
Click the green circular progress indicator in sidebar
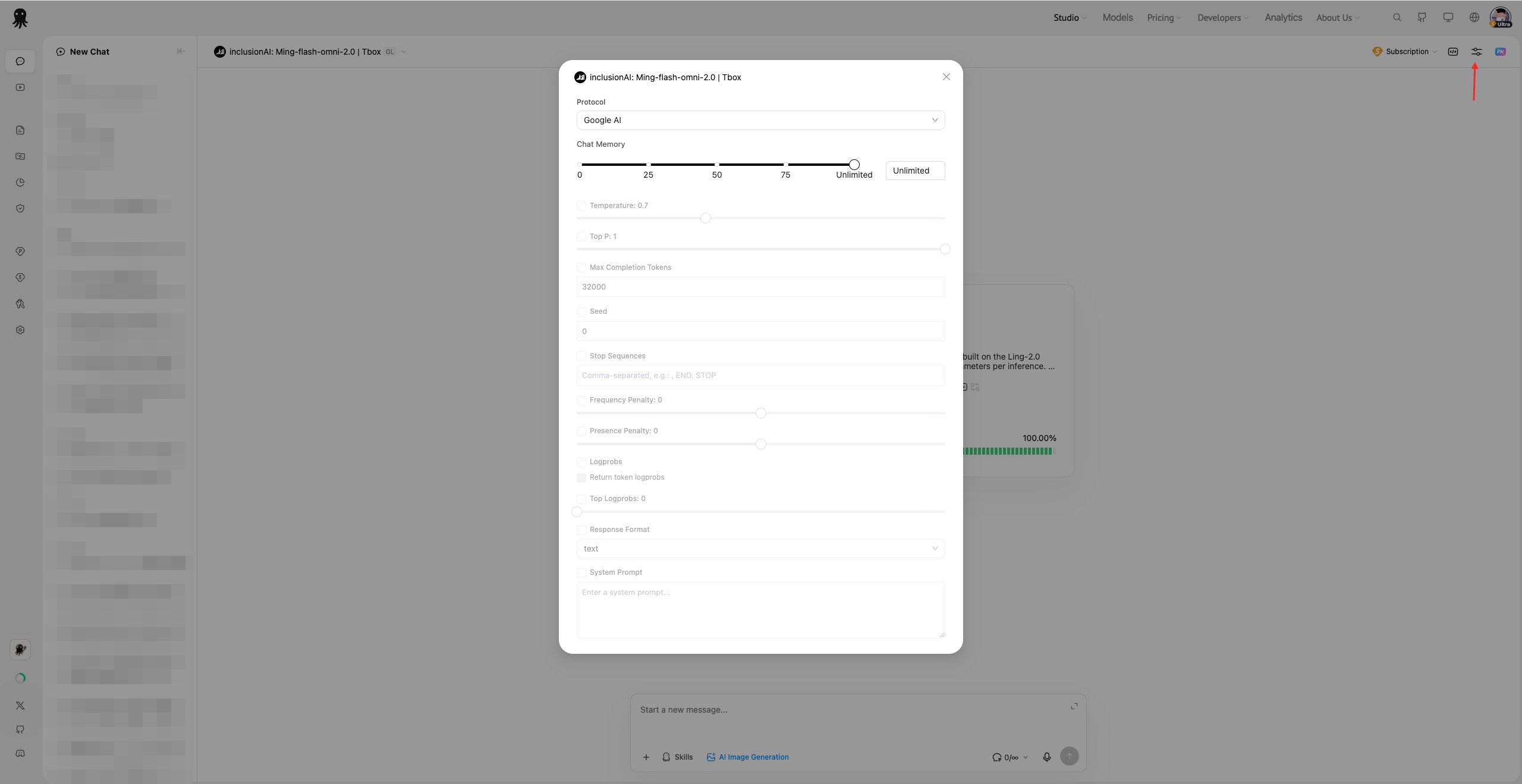click(x=20, y=678)
